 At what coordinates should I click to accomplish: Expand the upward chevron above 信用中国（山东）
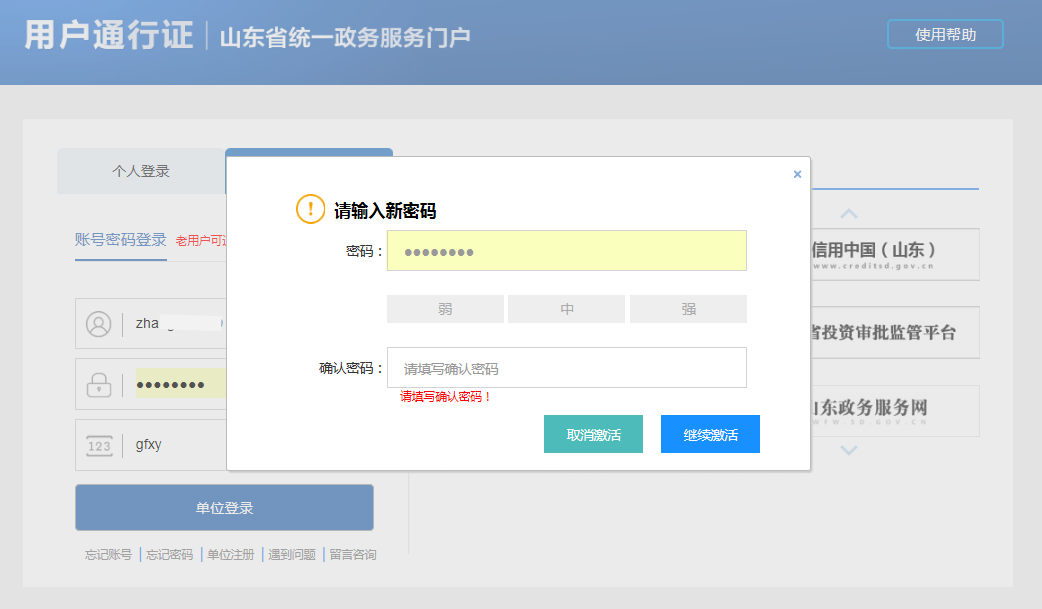[x=848, y=213]
